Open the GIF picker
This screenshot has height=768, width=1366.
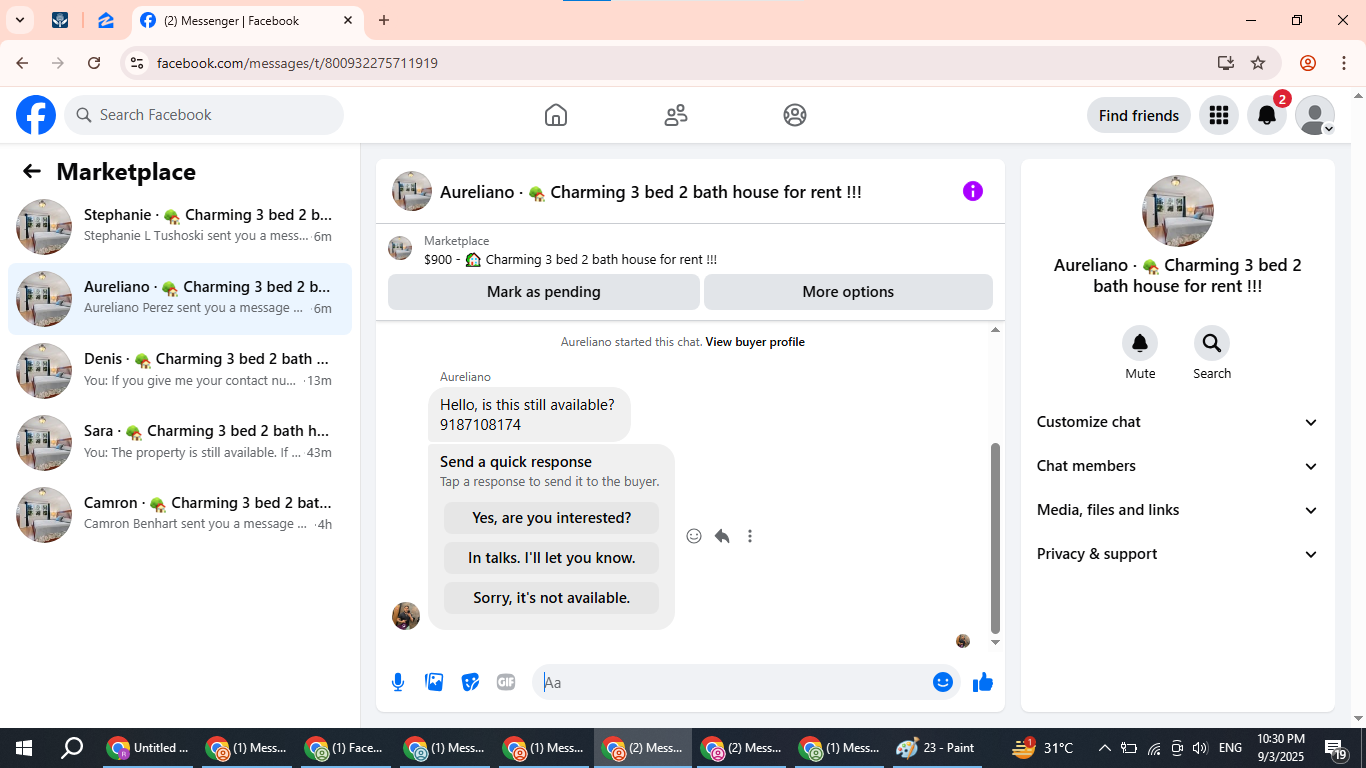coord(506,682)
